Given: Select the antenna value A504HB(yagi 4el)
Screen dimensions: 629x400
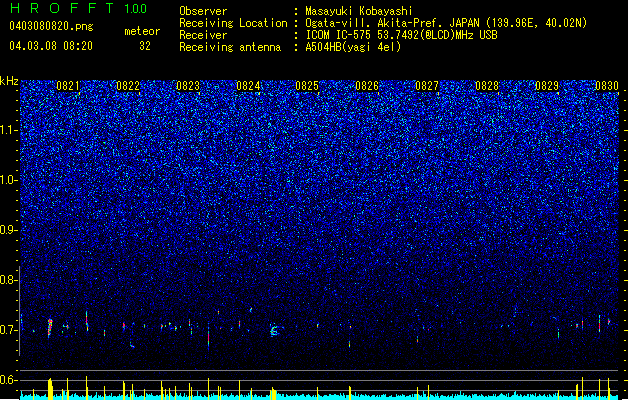Looking at the screenshot, I should pos(353,47).
